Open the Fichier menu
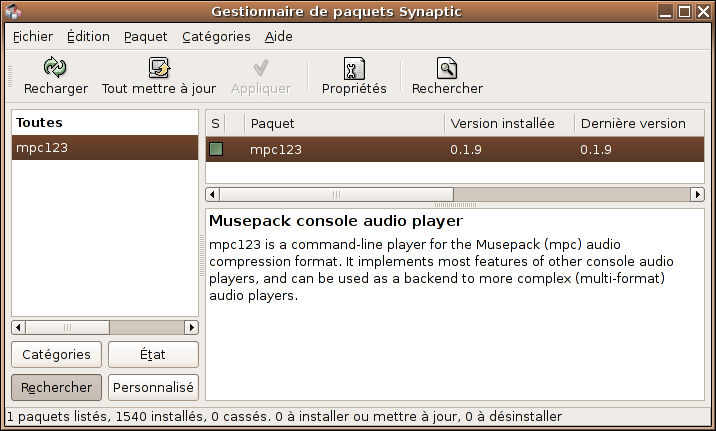This screenshot has height=431, width=716. pyautogui.click(x=32, y=37)
